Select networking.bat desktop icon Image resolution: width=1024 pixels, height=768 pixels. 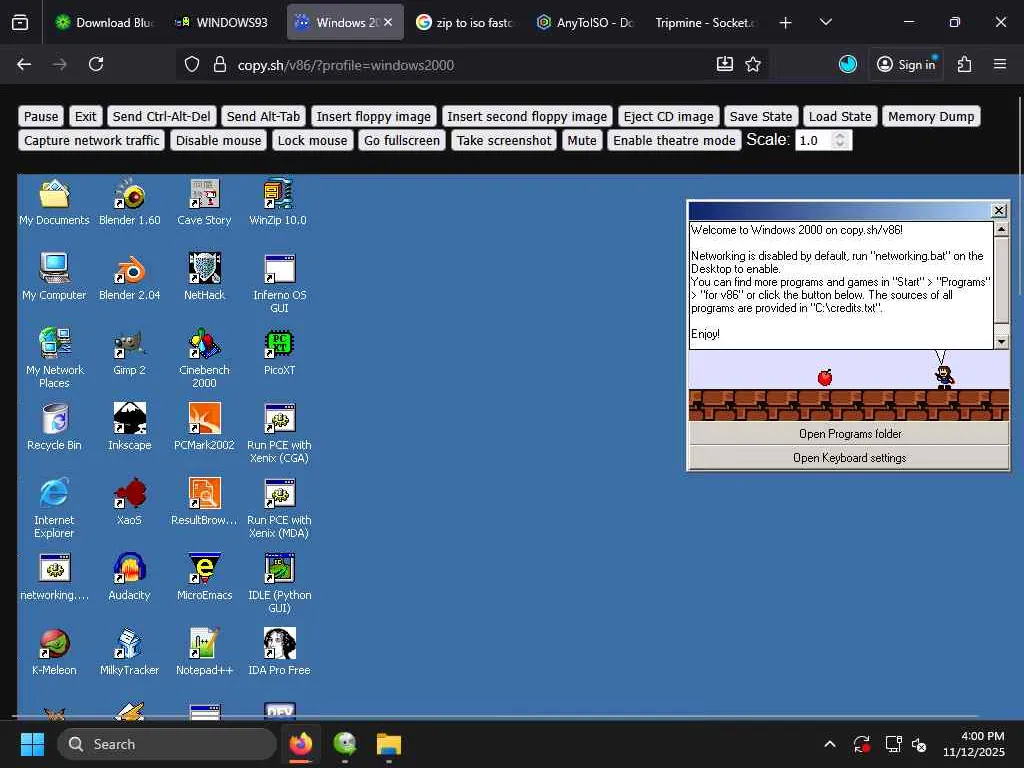pyautogui.click(x=54, y=577)
